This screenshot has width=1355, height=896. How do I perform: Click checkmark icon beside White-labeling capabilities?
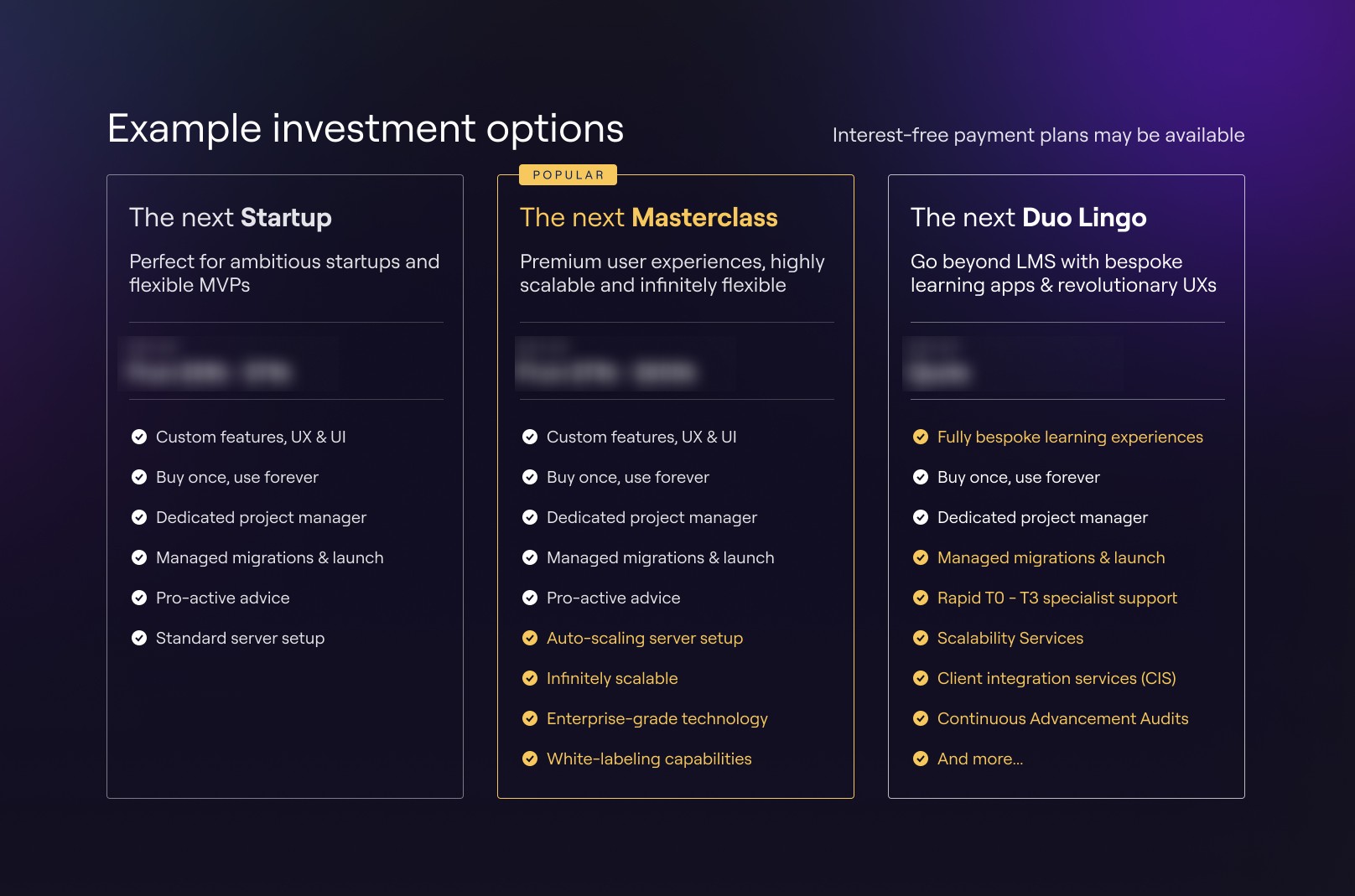[x=530, y=759]
